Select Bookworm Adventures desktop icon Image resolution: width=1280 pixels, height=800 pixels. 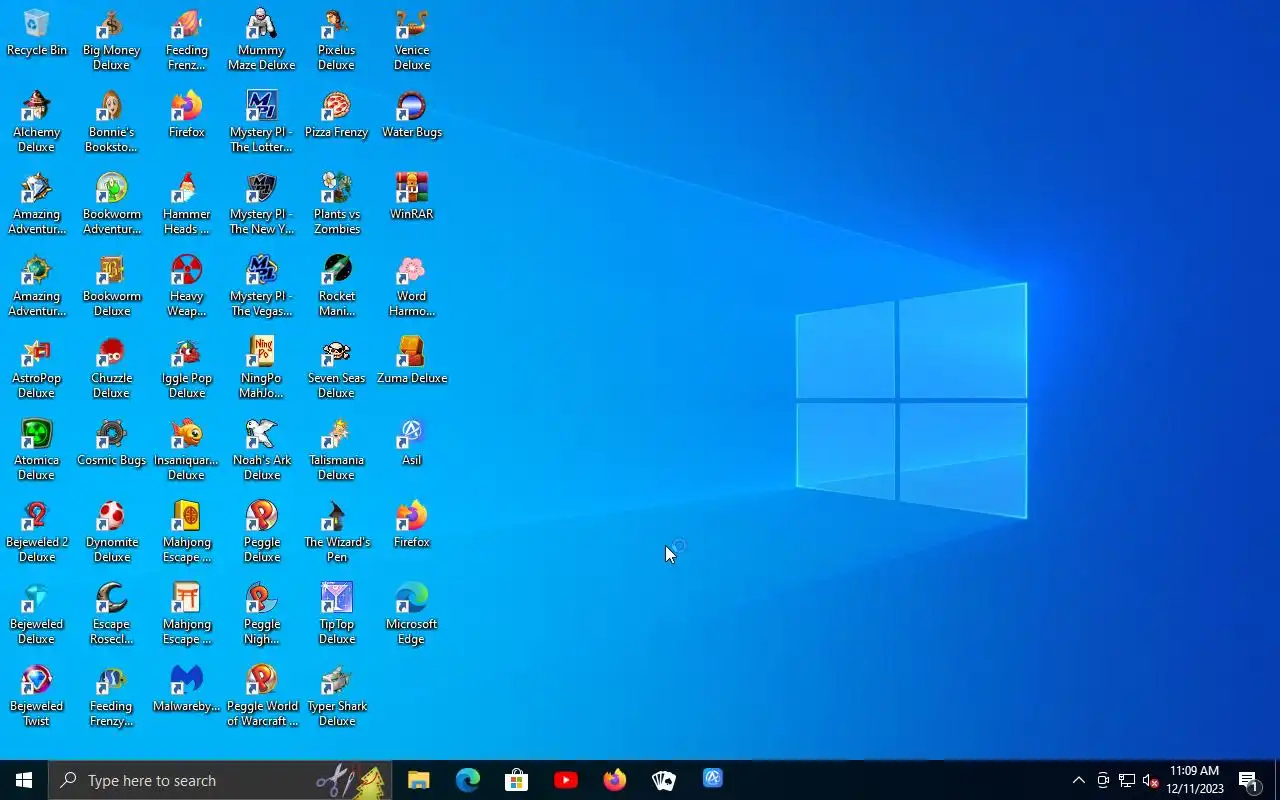pos(112,204)
